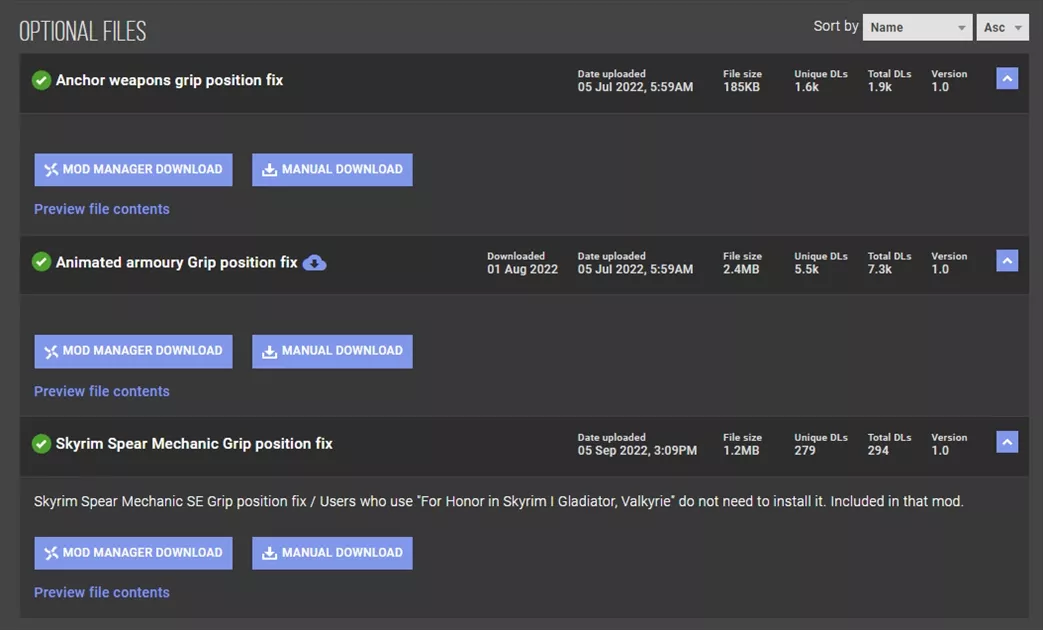Click the downloaded cloud icon next to Animated armoury
1043x630 pixels.
tap(314, 263)
